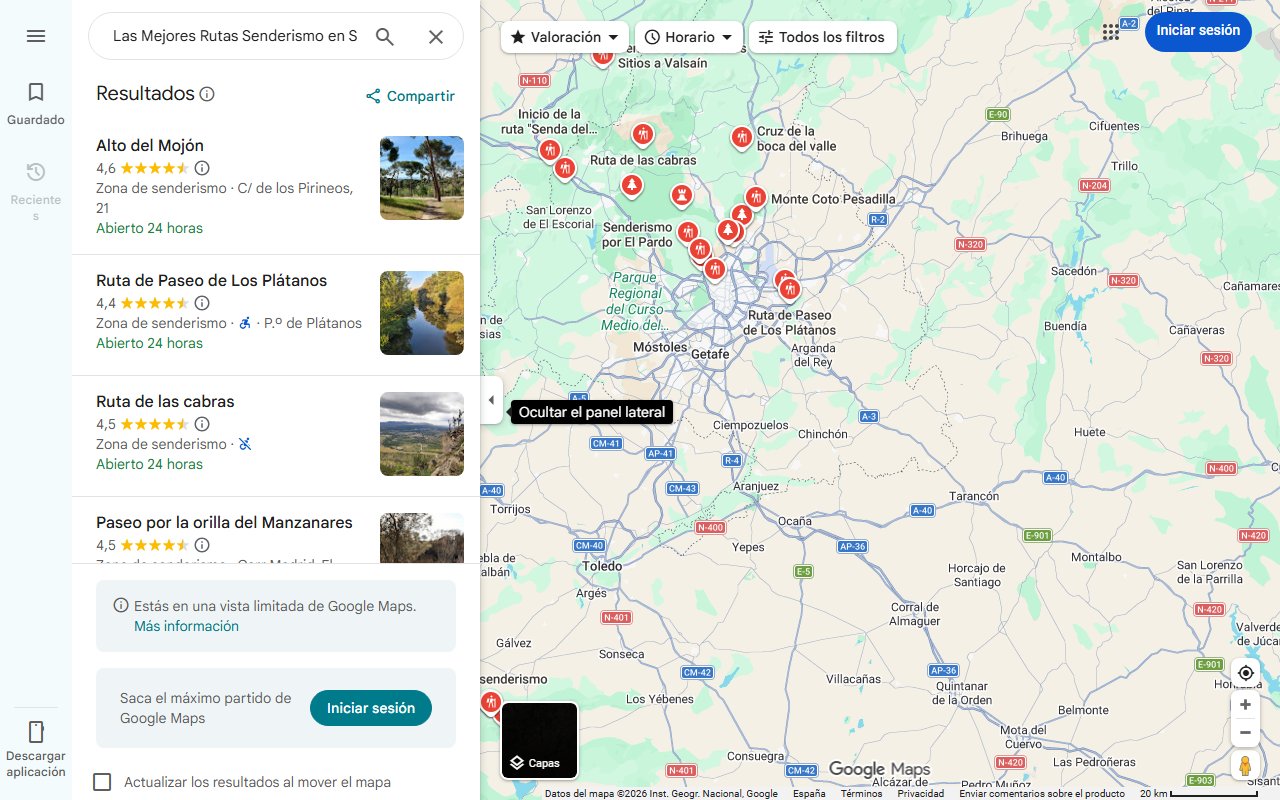Open Todos los filtros options
The image size is (1280, 800).
pyautogui.click(x=822, y=36)
